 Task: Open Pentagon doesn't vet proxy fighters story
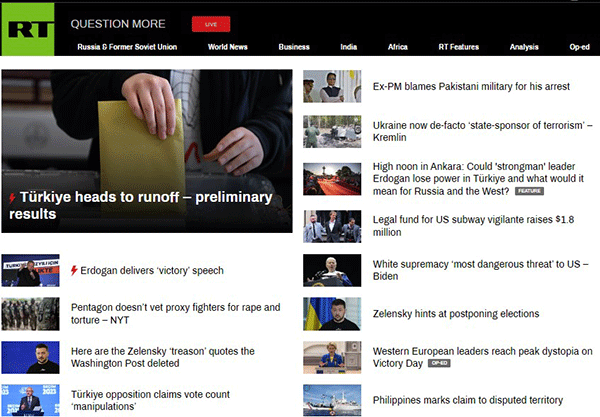pyautogui.click(x=176, y=314)
